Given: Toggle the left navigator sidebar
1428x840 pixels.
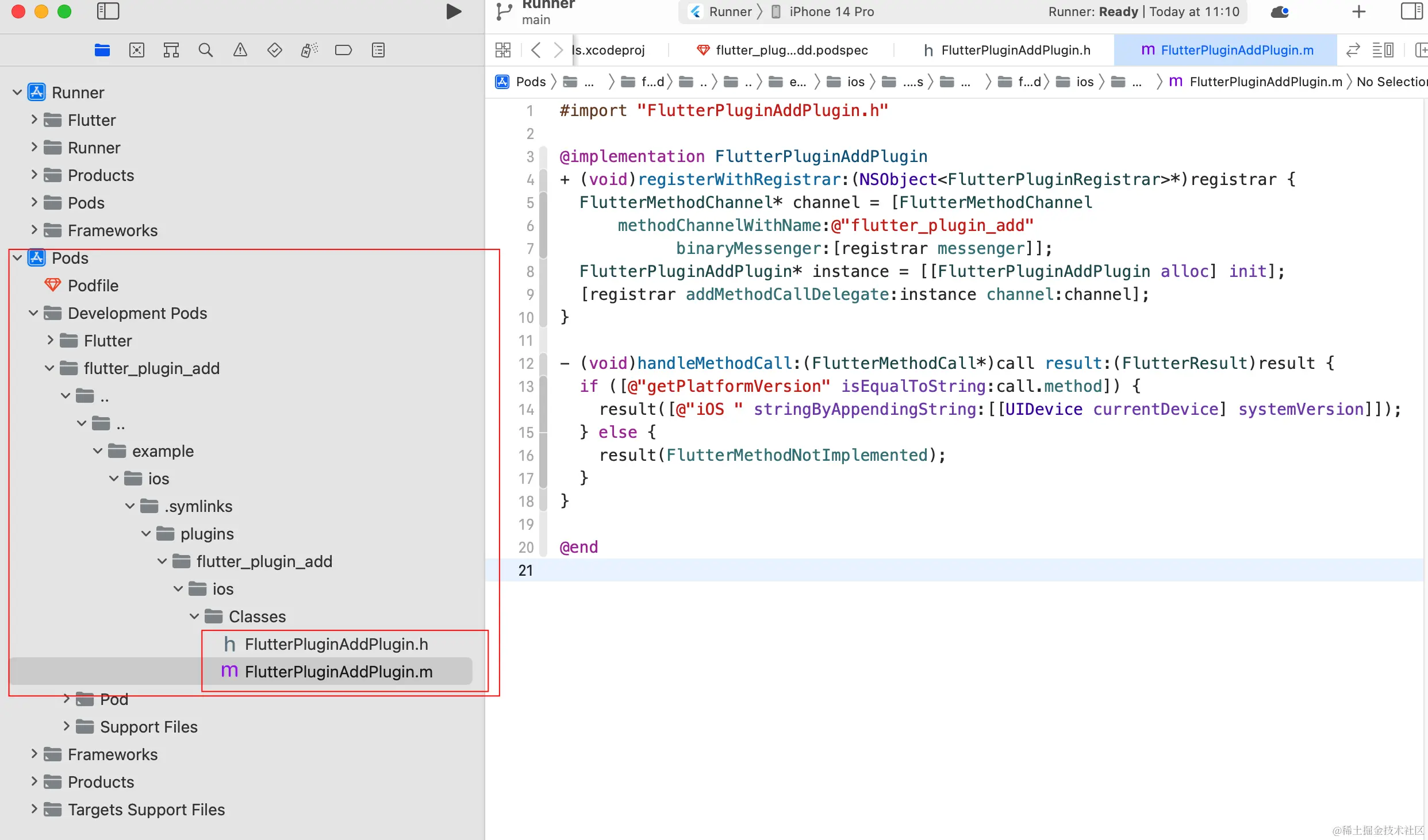Looking at the screenshot, I should click(x=108, y=11).
